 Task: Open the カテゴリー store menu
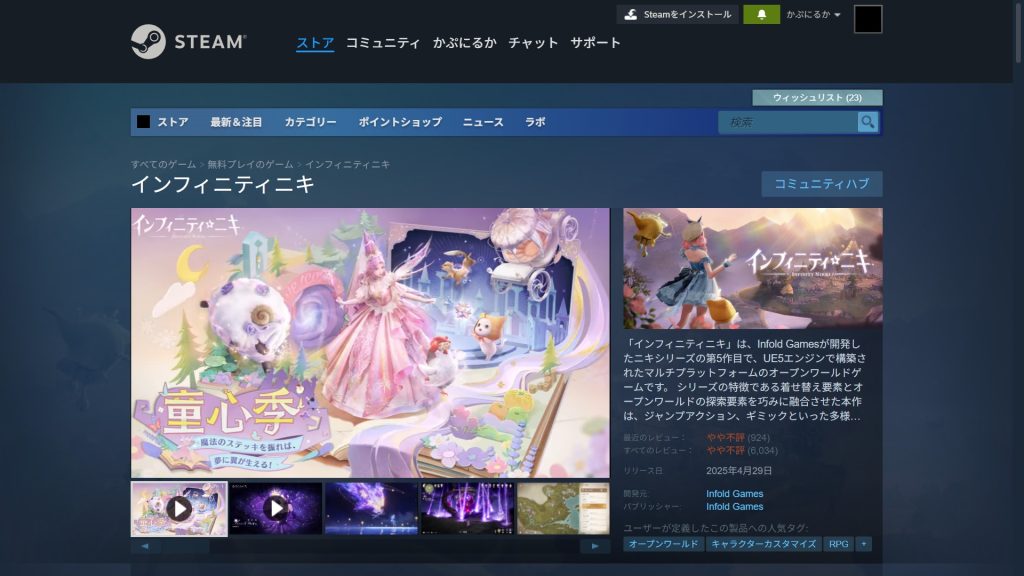click(310, 122)
